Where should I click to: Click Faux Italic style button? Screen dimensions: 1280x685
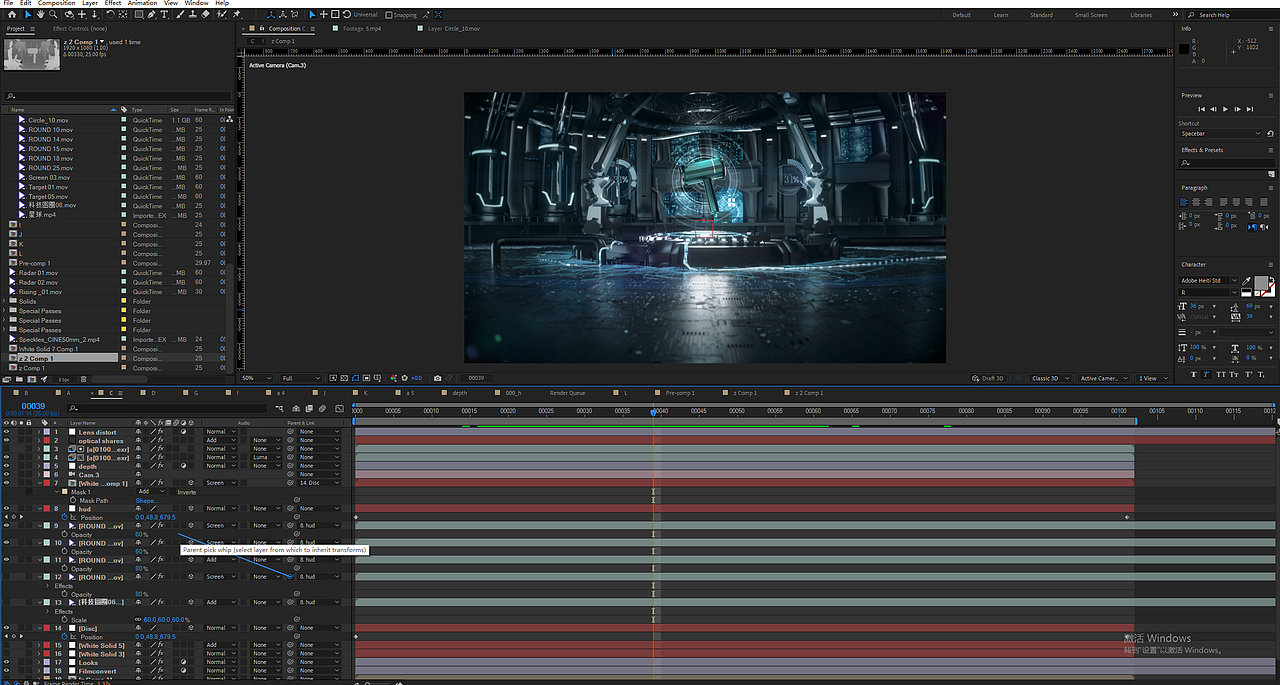1206,374
